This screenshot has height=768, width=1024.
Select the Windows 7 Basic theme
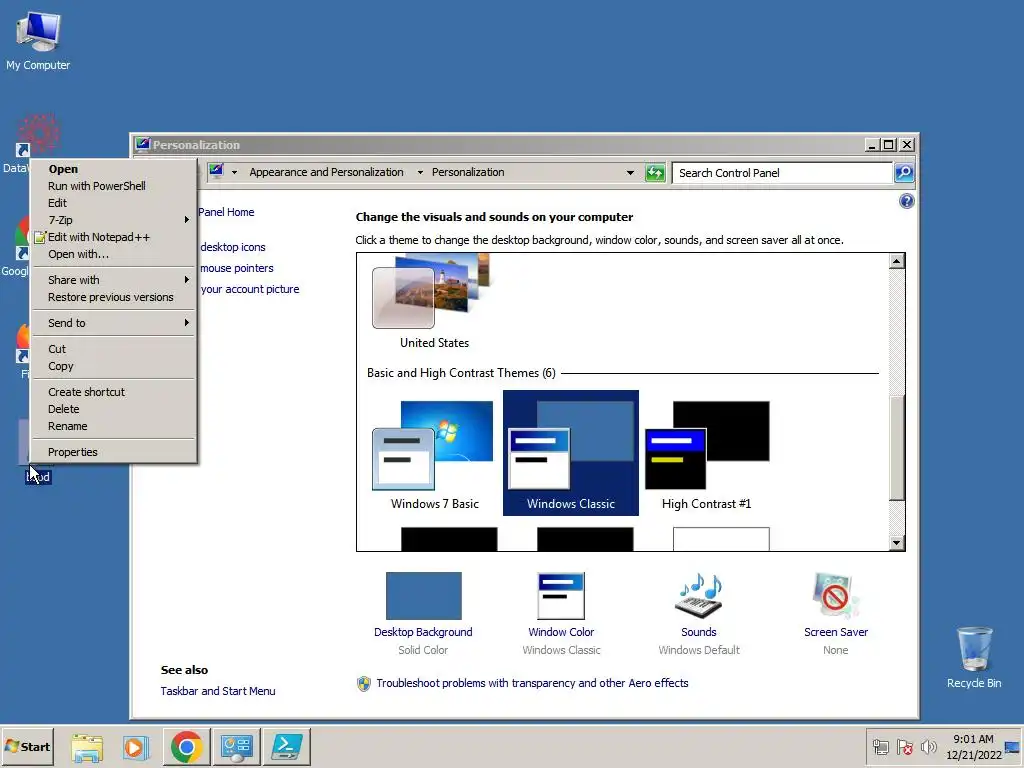click(x=434, y=453)
